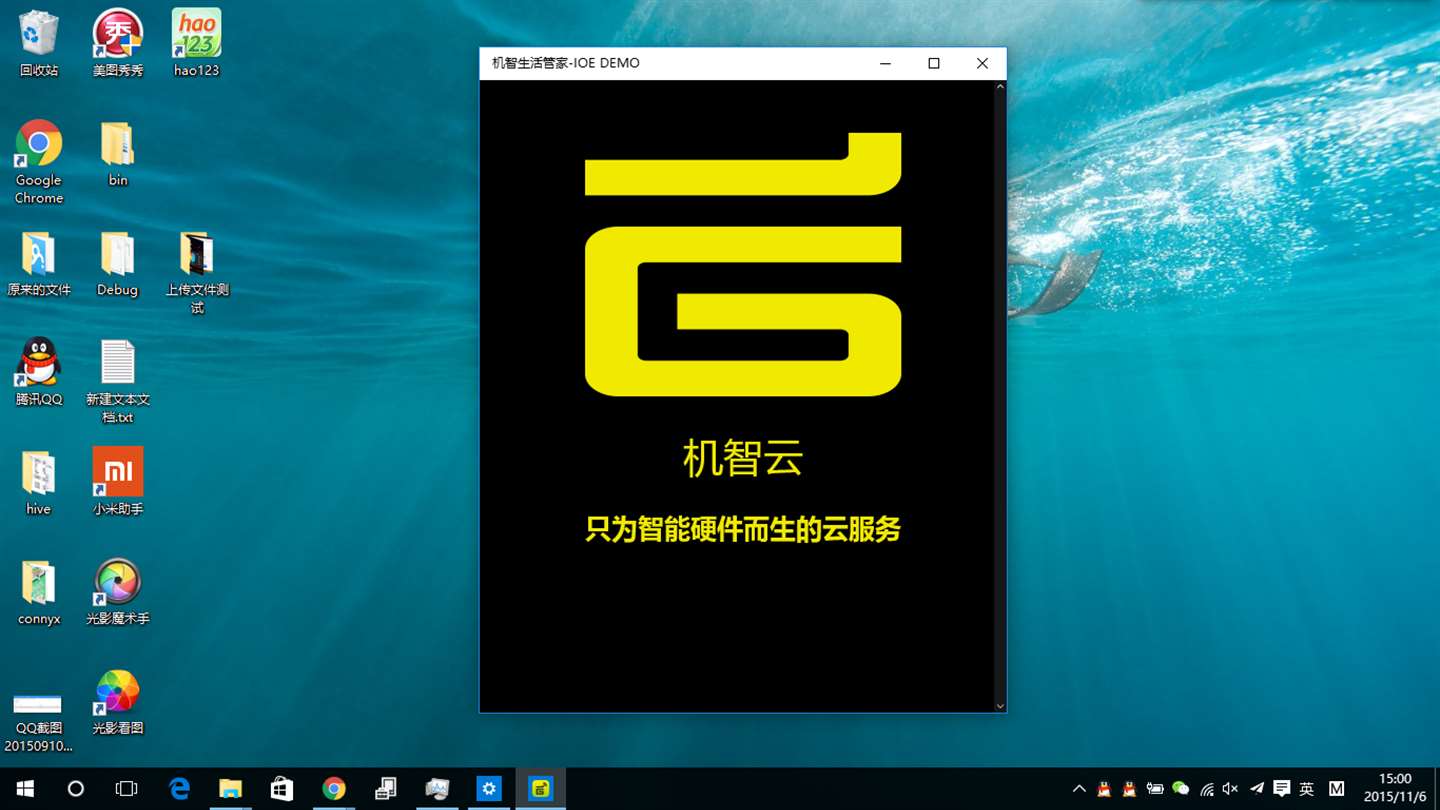Open the 小米助手 desktop shortcut

point(118,482)
